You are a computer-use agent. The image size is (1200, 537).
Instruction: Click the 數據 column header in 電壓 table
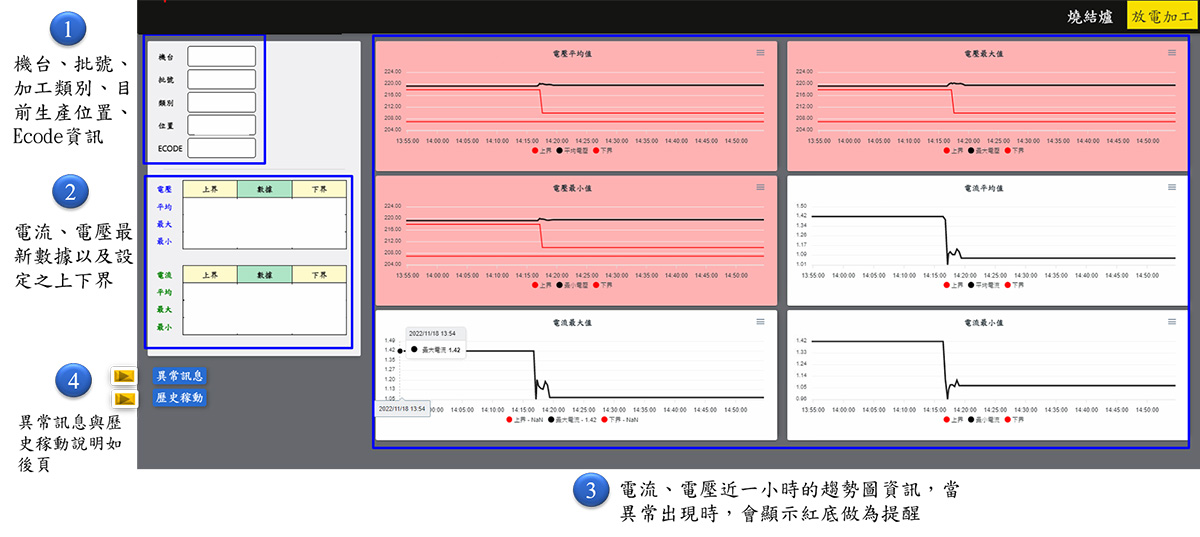(x=264, y=189)
